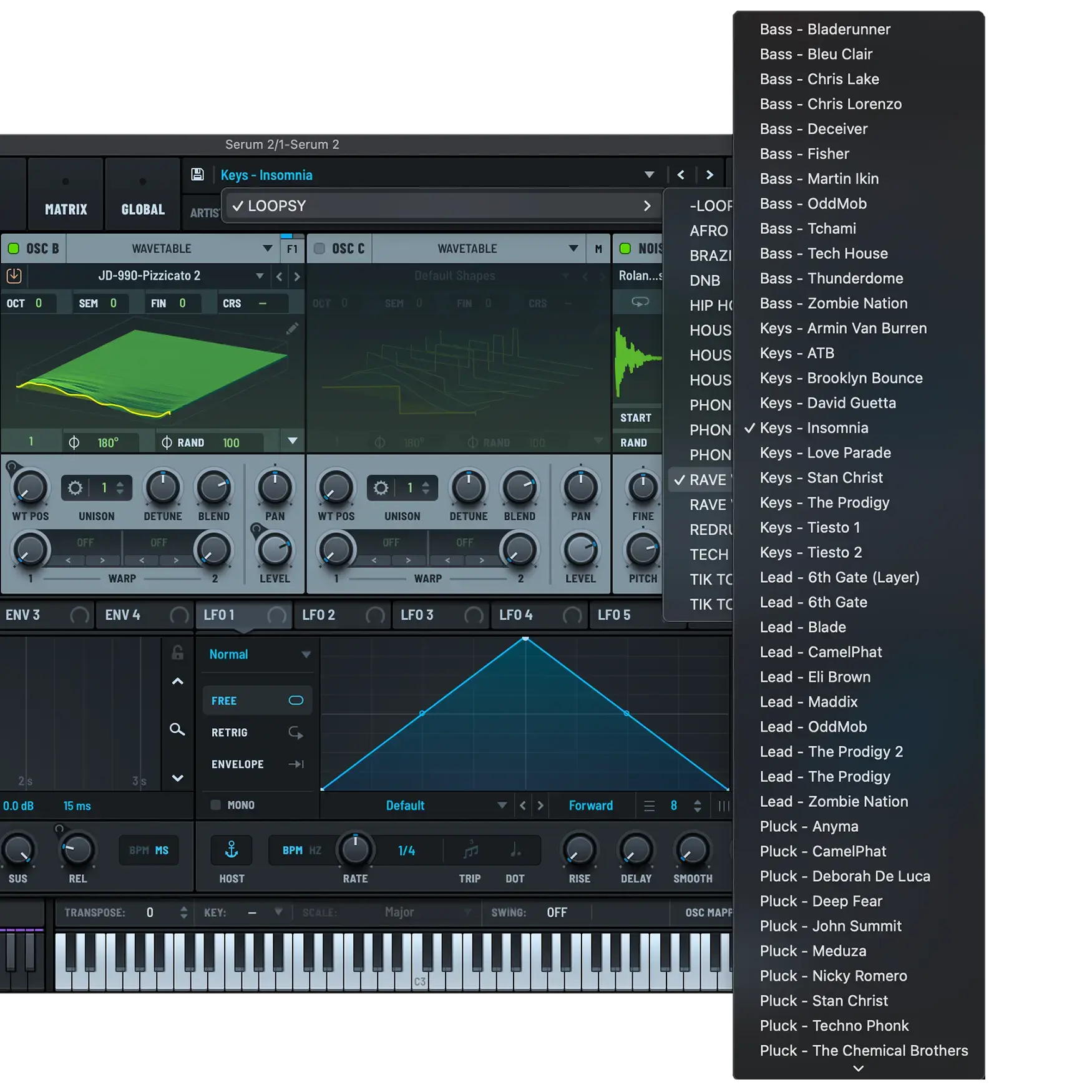
Task: Expand the JD-990-Pizzicato 2 wavetable dropdown
Action: [x=260, y=276]
